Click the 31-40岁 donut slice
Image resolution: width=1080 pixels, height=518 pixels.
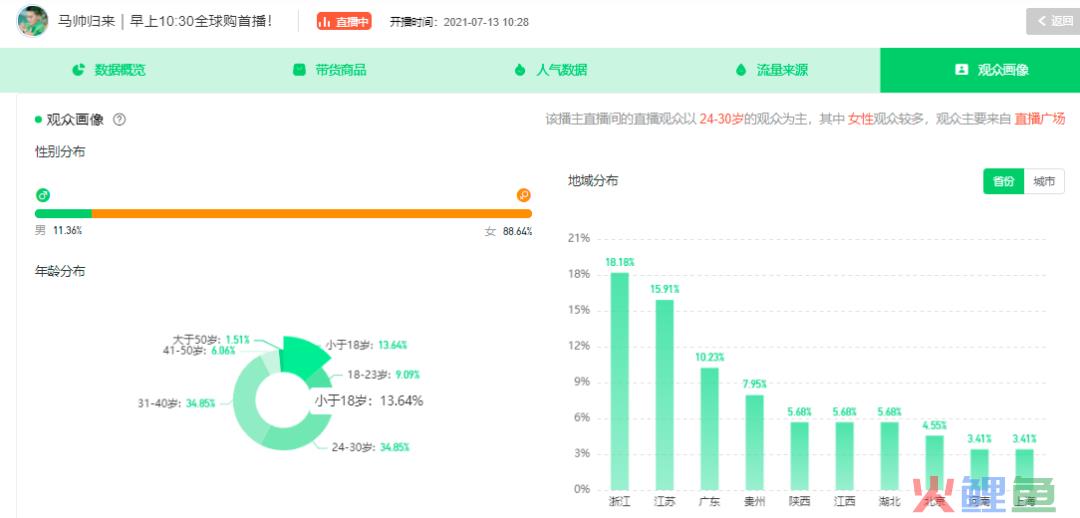[x=245, y=400]
